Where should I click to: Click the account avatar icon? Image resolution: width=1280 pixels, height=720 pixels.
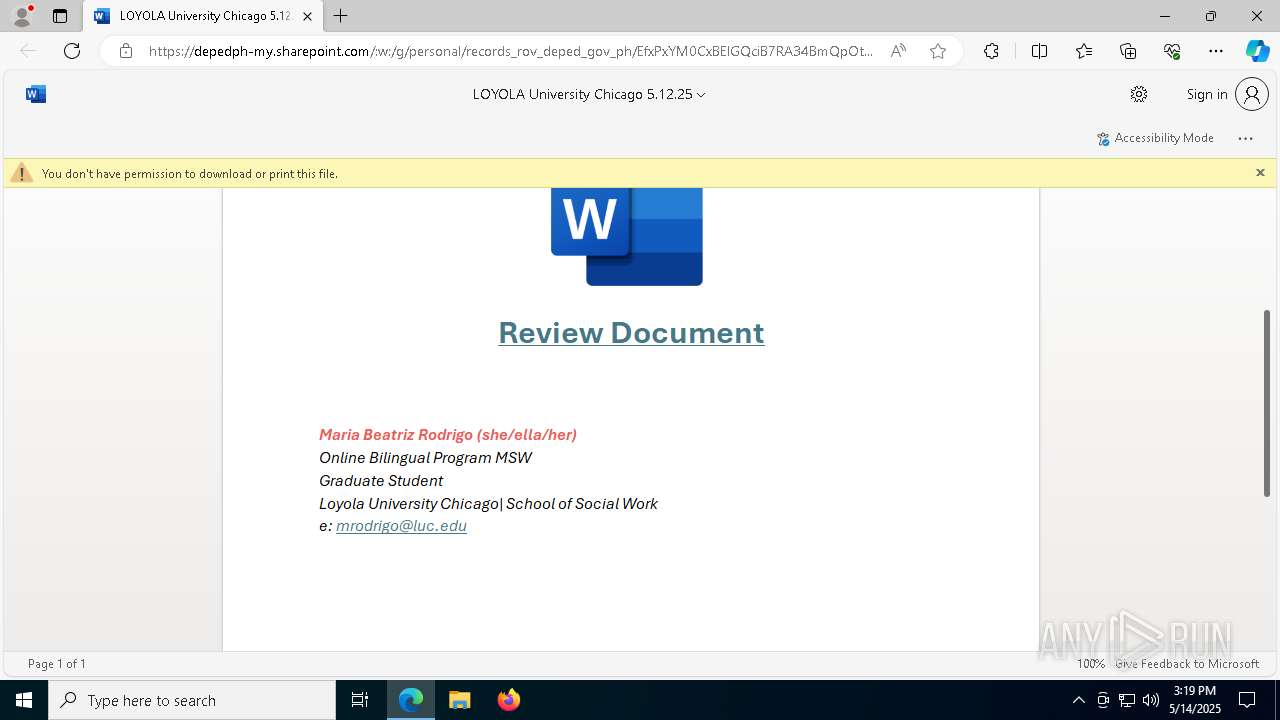click(1252, 94)
